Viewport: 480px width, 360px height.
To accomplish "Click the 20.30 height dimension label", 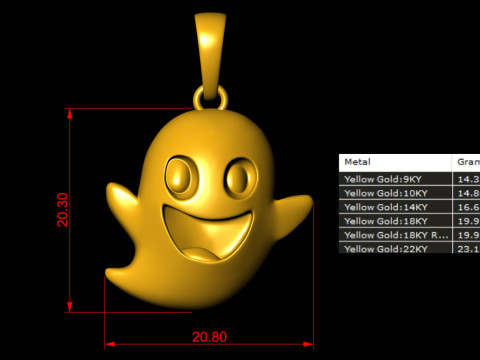I will coord(62,210).
